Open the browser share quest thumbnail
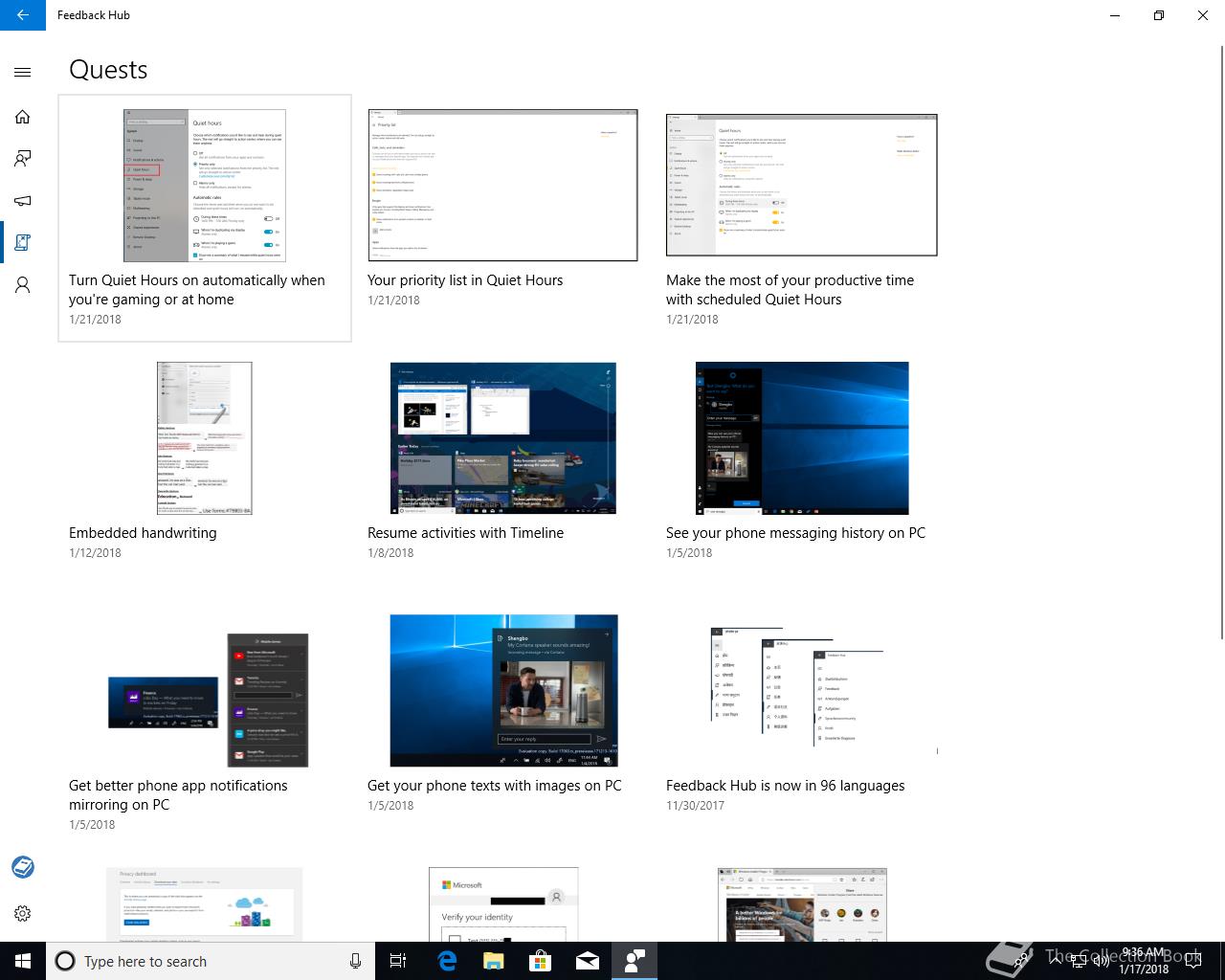The image size is (1225, 980). pyautogui.click(x=802, y=904)
